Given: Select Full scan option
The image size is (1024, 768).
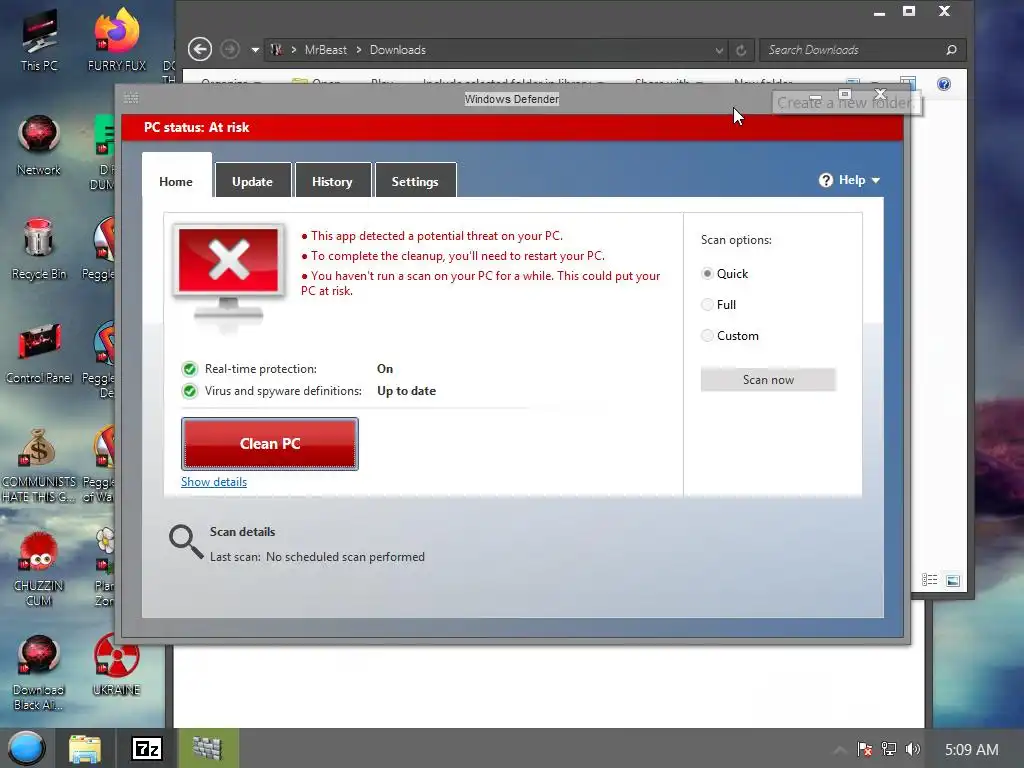Looking at the screenshot, I should pyautogui.click(x=707, y=304).
